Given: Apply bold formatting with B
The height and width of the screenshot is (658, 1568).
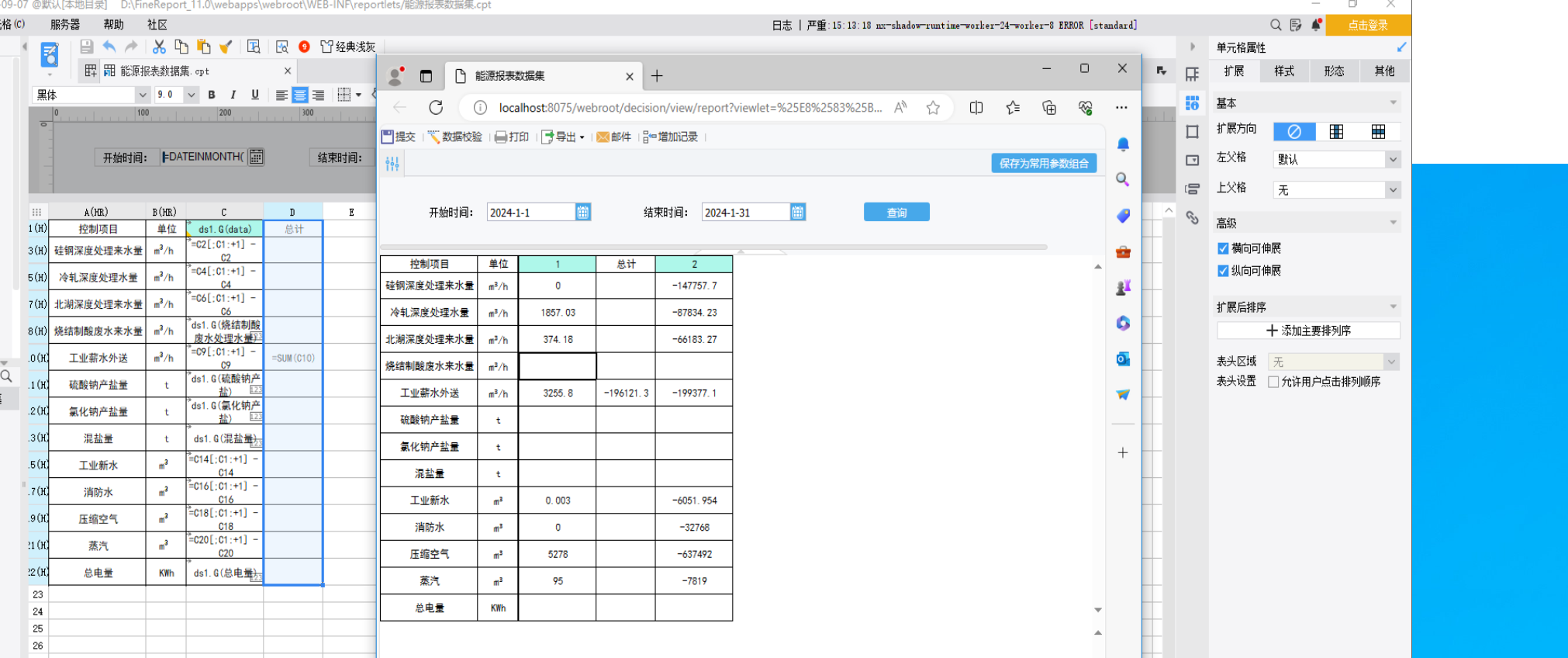Looking at the screenshot, I should point(212,95).
